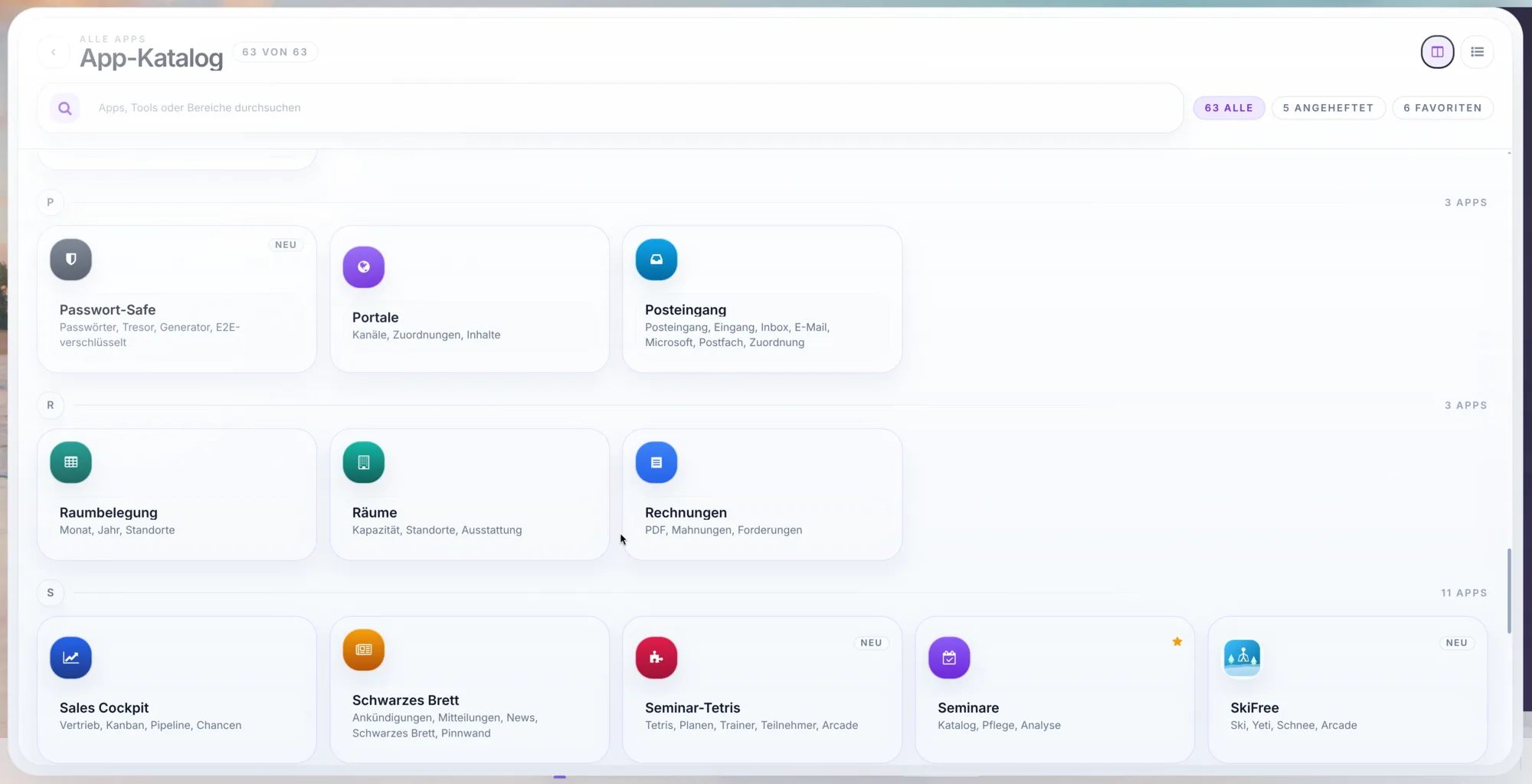Switch to grid view layout
The image size is (1532, 784).
coord(1438,52)
